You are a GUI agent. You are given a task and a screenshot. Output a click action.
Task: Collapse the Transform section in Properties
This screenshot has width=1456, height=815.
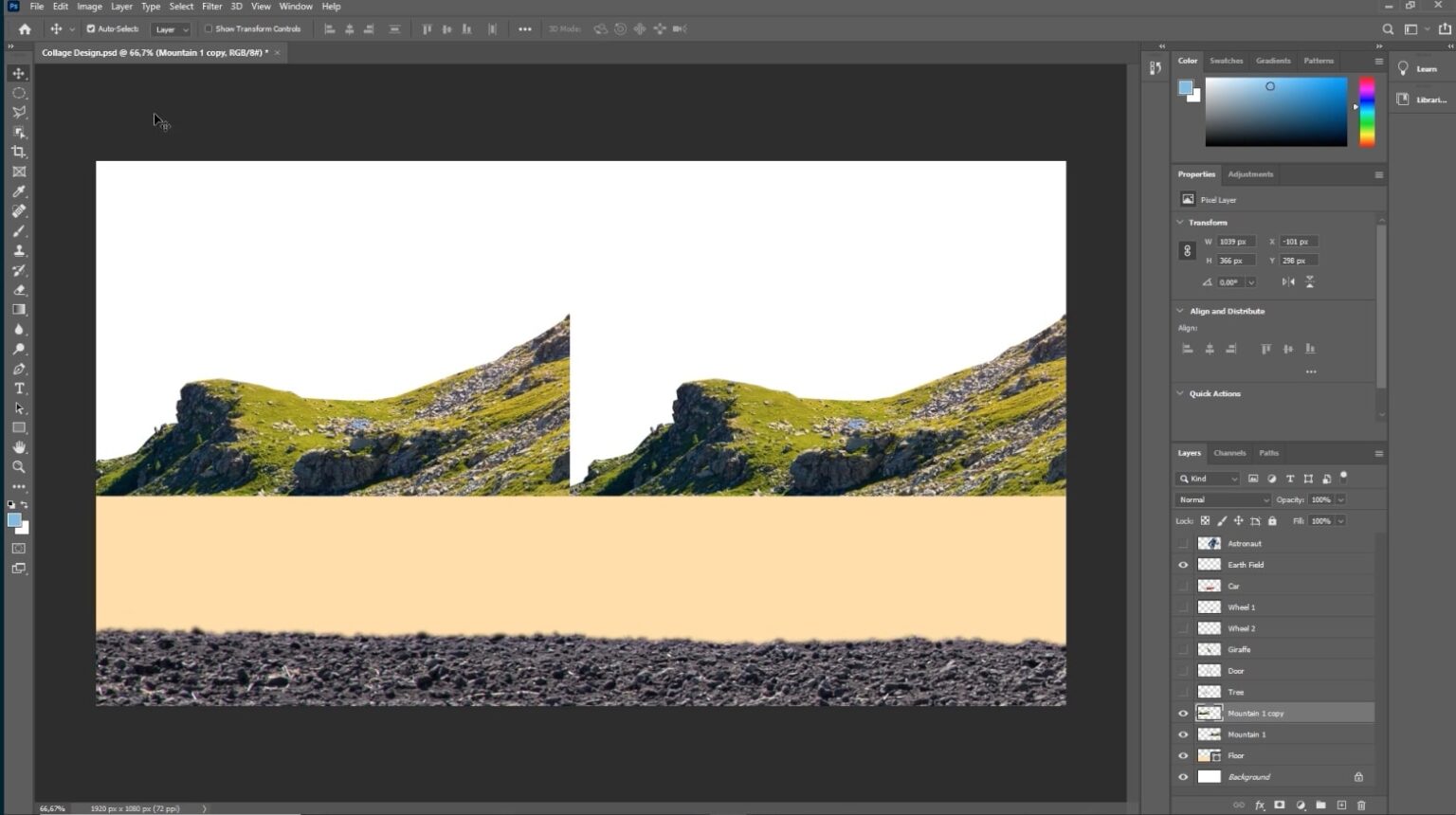1180,222
